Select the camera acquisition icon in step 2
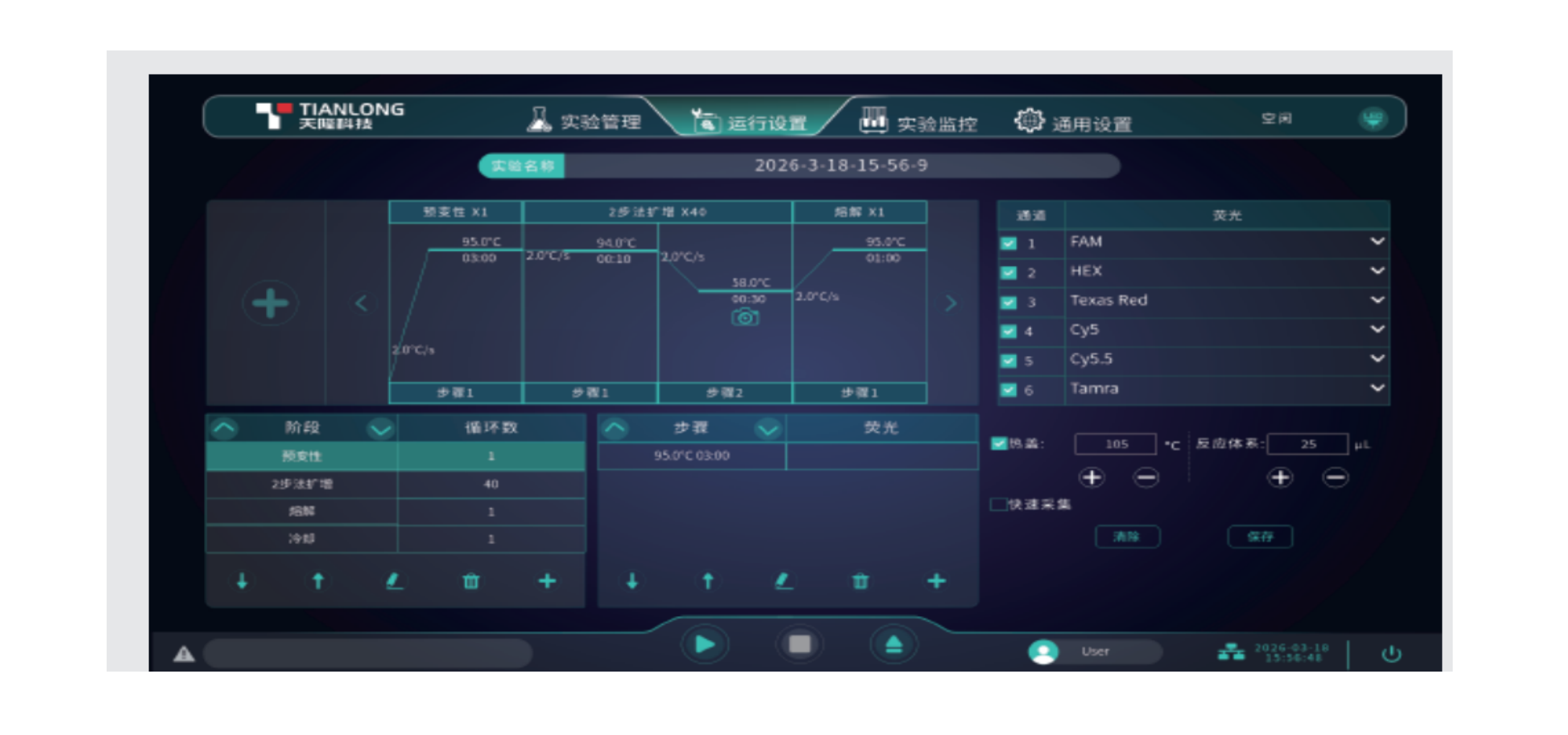Screen dimensions: 1568x735 pos(746,316)
